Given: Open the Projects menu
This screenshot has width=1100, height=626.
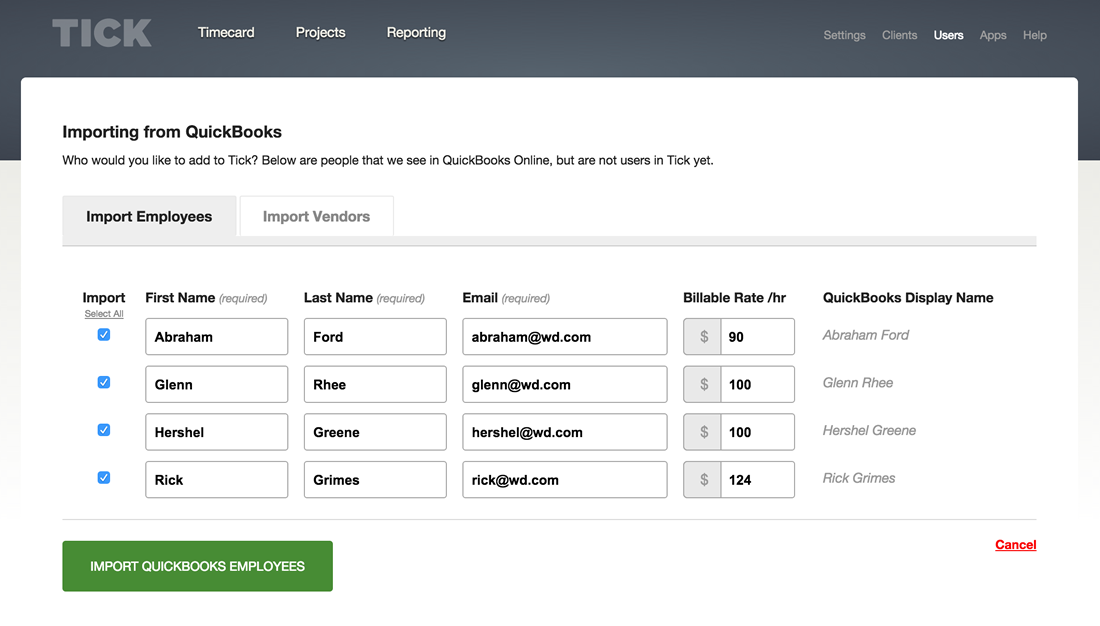Looking at the screenshot, I should [x=321, y=32].
